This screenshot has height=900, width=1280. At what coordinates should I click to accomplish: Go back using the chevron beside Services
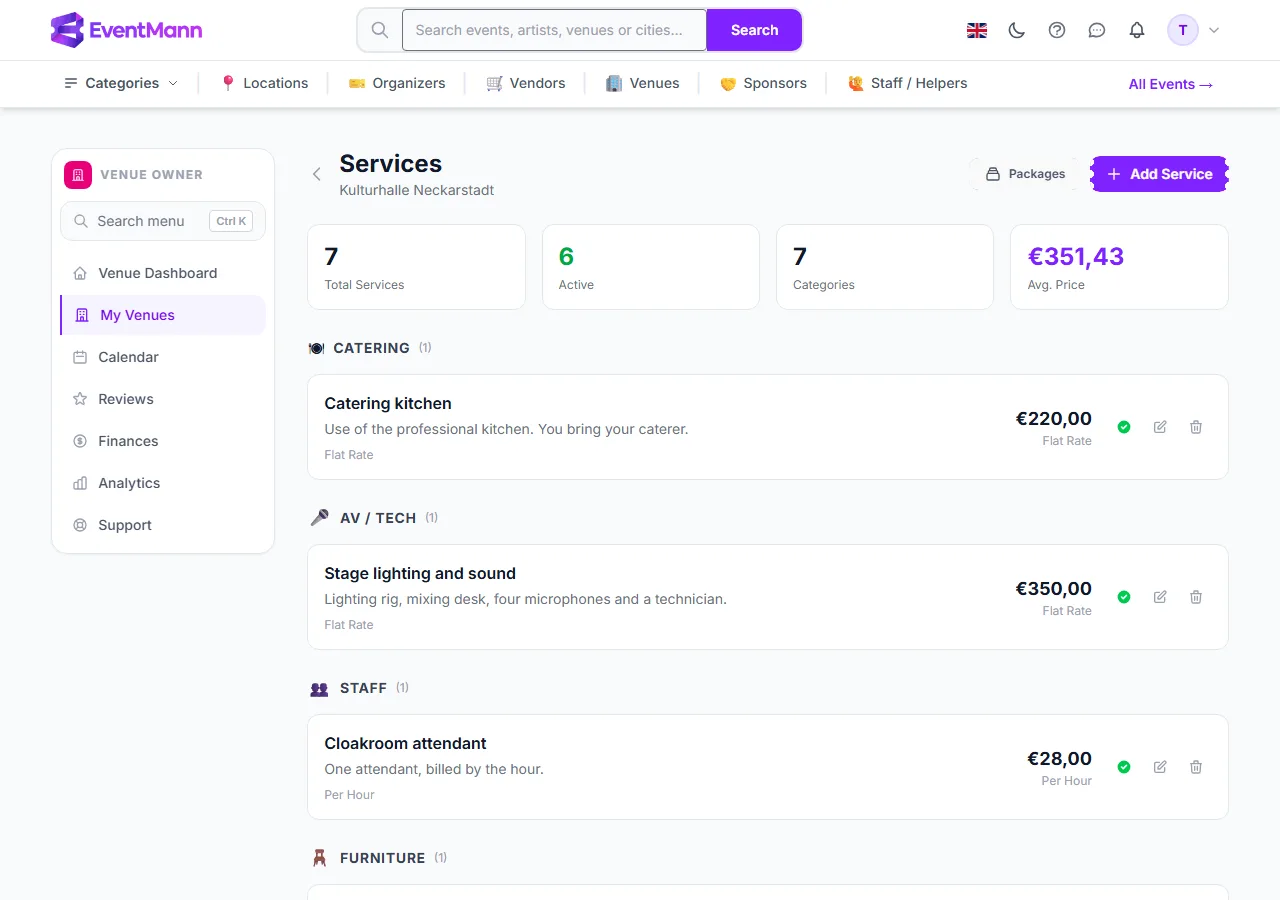point(317,174)
